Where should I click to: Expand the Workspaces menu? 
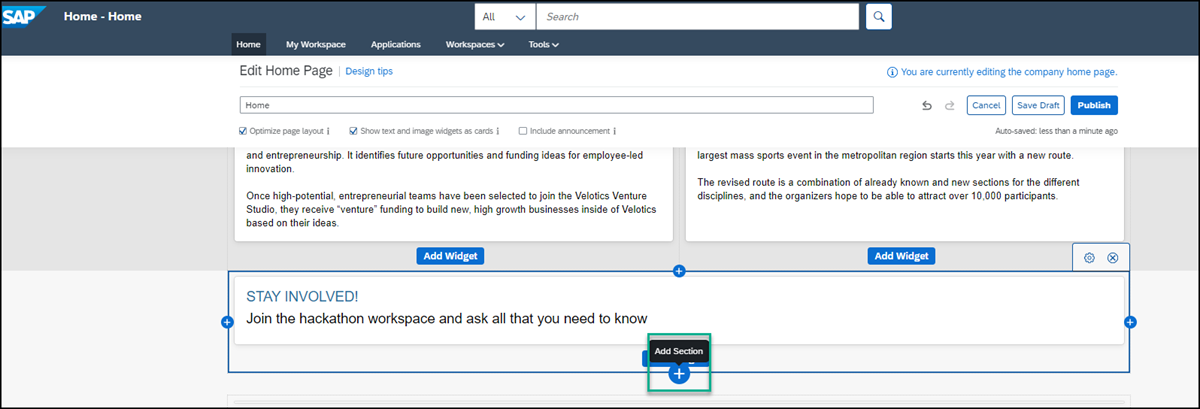tap(475, 44)
